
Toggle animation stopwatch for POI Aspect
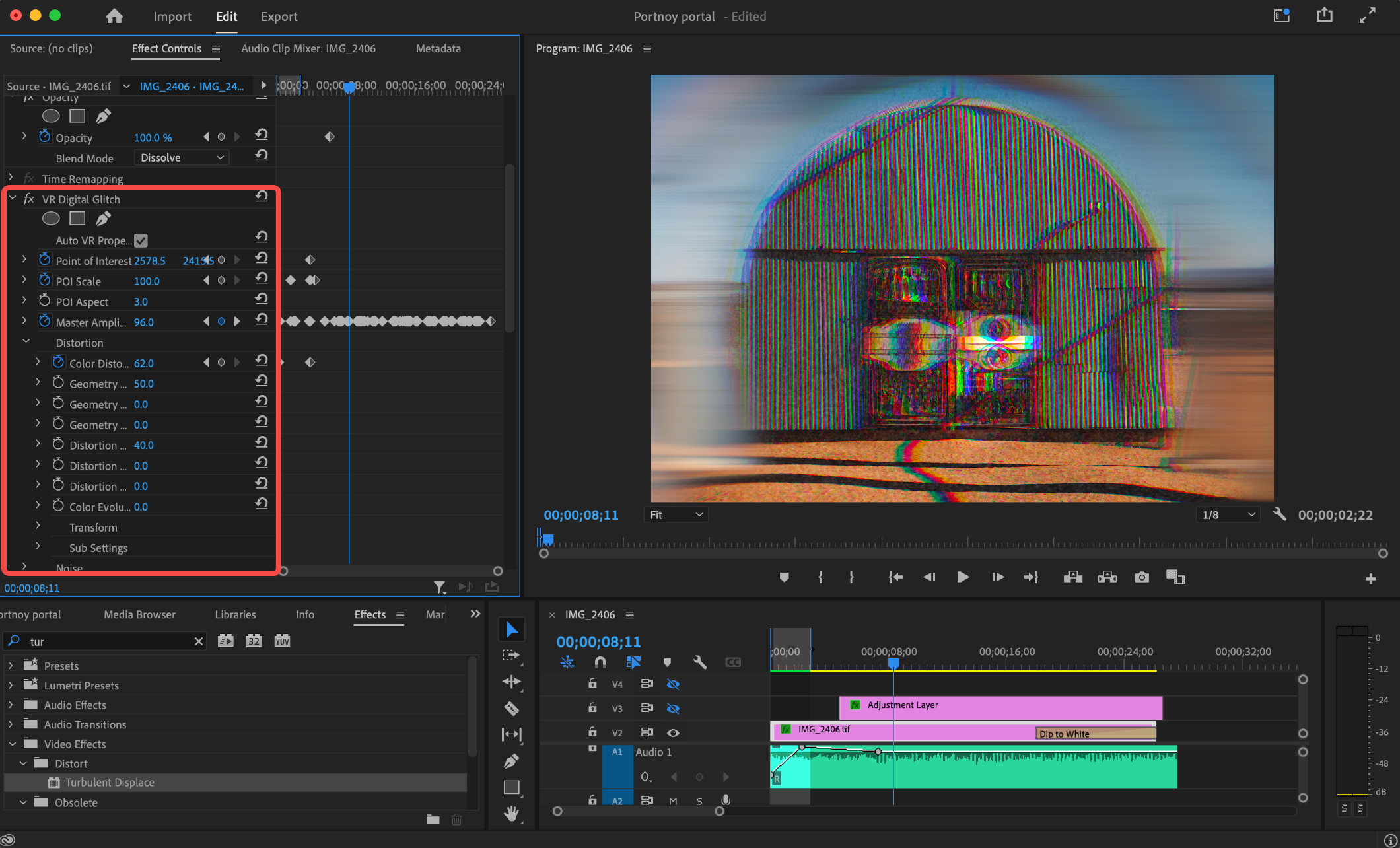pos(44,301)
